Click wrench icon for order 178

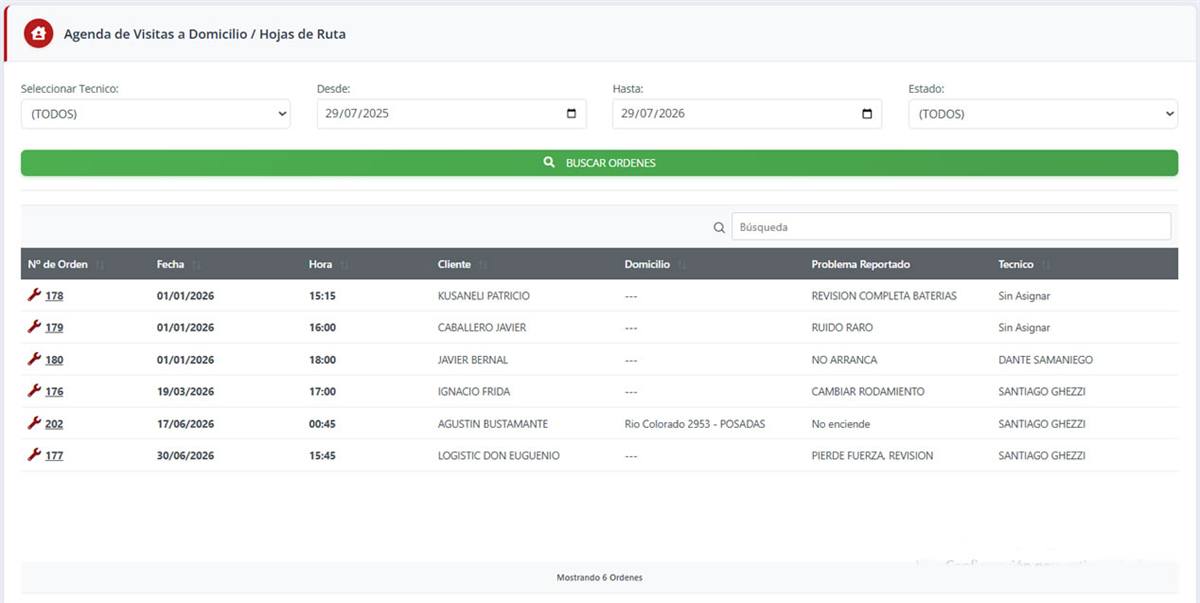[x=34, y=295]
